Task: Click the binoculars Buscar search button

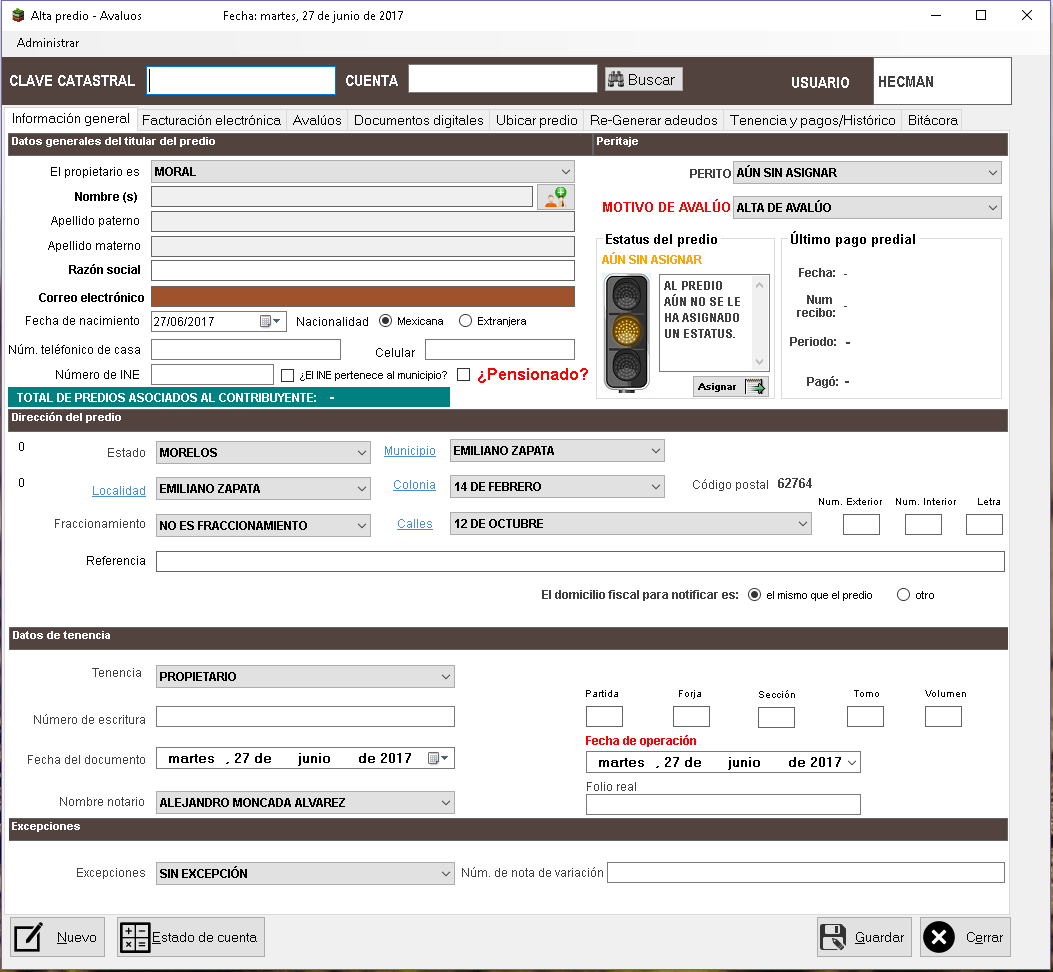Action: coord(642,80)
